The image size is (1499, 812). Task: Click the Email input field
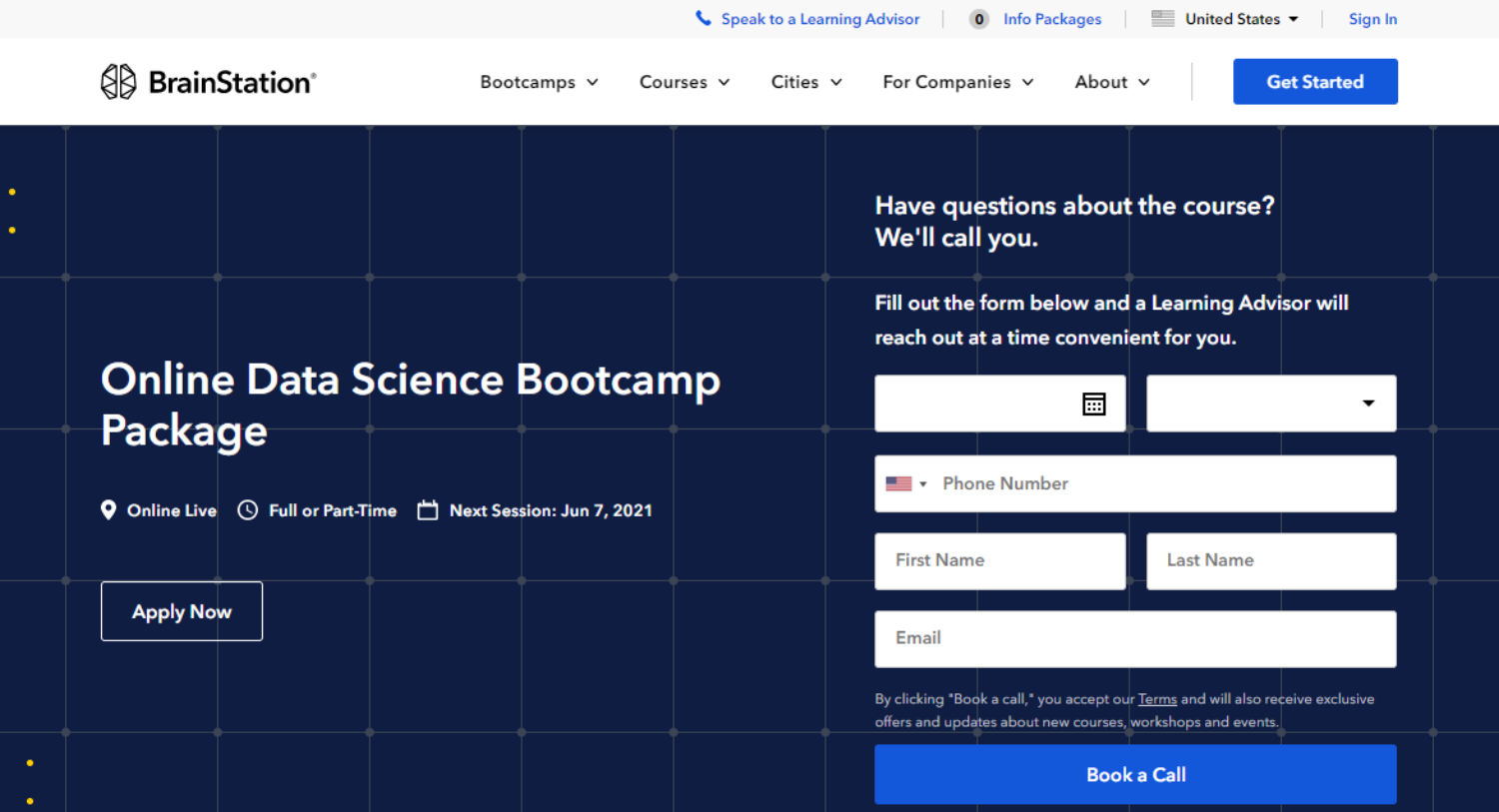[x=1135, y=638]
